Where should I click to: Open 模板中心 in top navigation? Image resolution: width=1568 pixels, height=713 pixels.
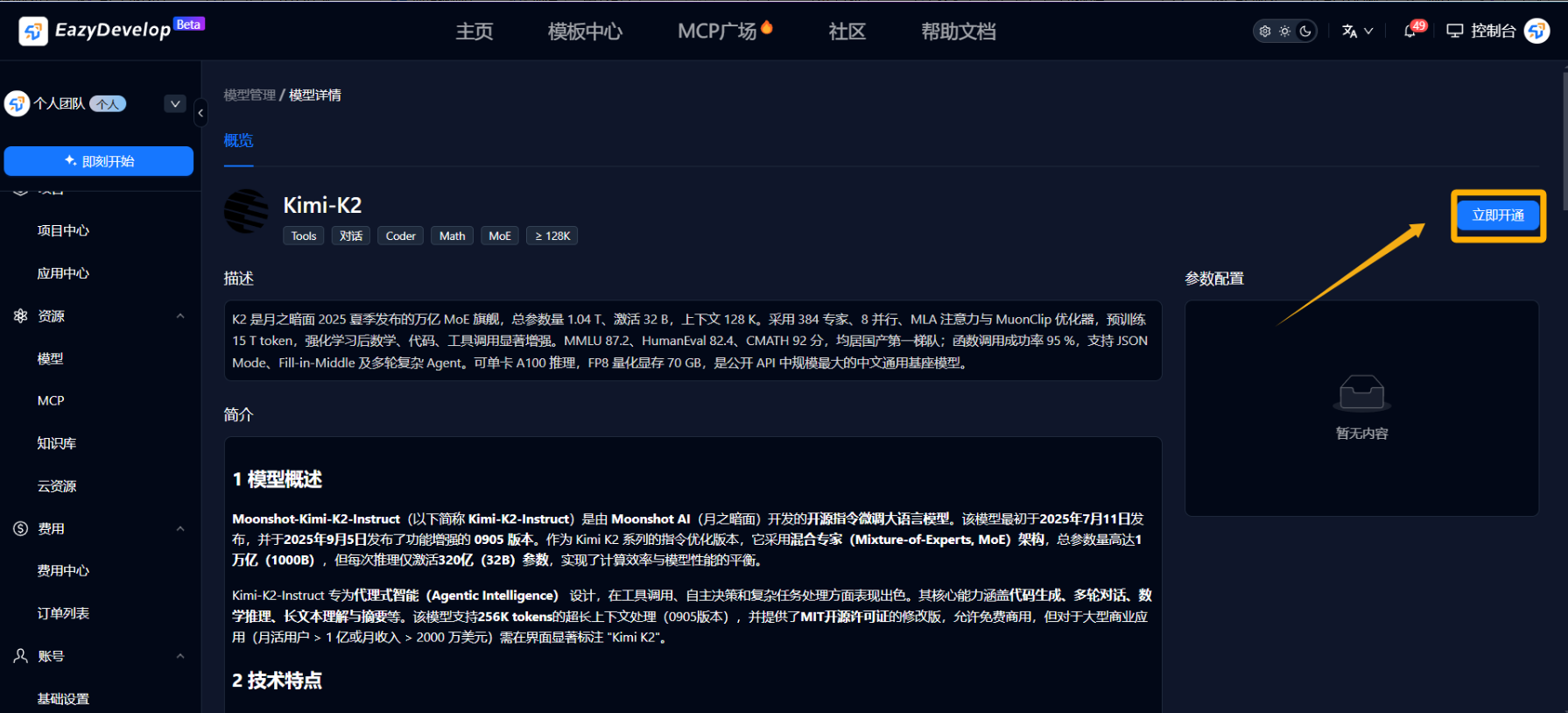coord(585,32)
